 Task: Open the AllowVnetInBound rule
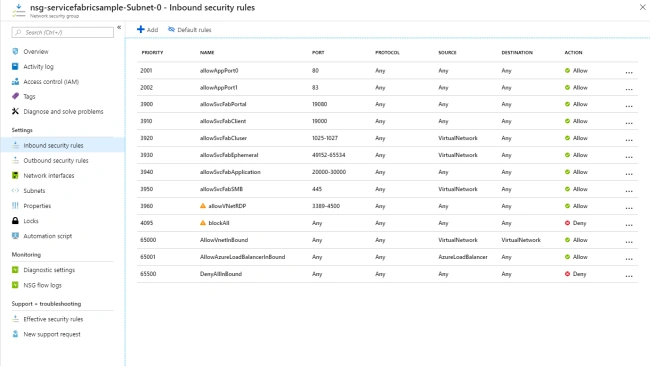[x=224, y=240]
